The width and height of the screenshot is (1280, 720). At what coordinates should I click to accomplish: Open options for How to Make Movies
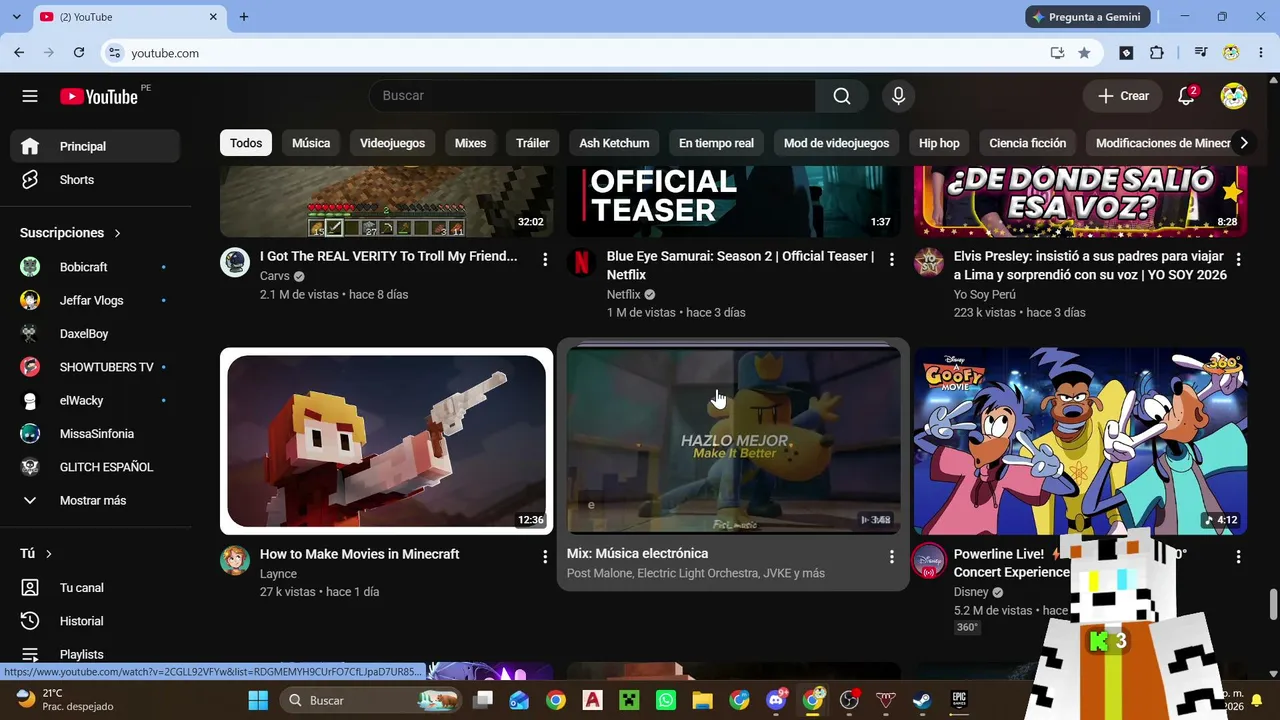545,556
